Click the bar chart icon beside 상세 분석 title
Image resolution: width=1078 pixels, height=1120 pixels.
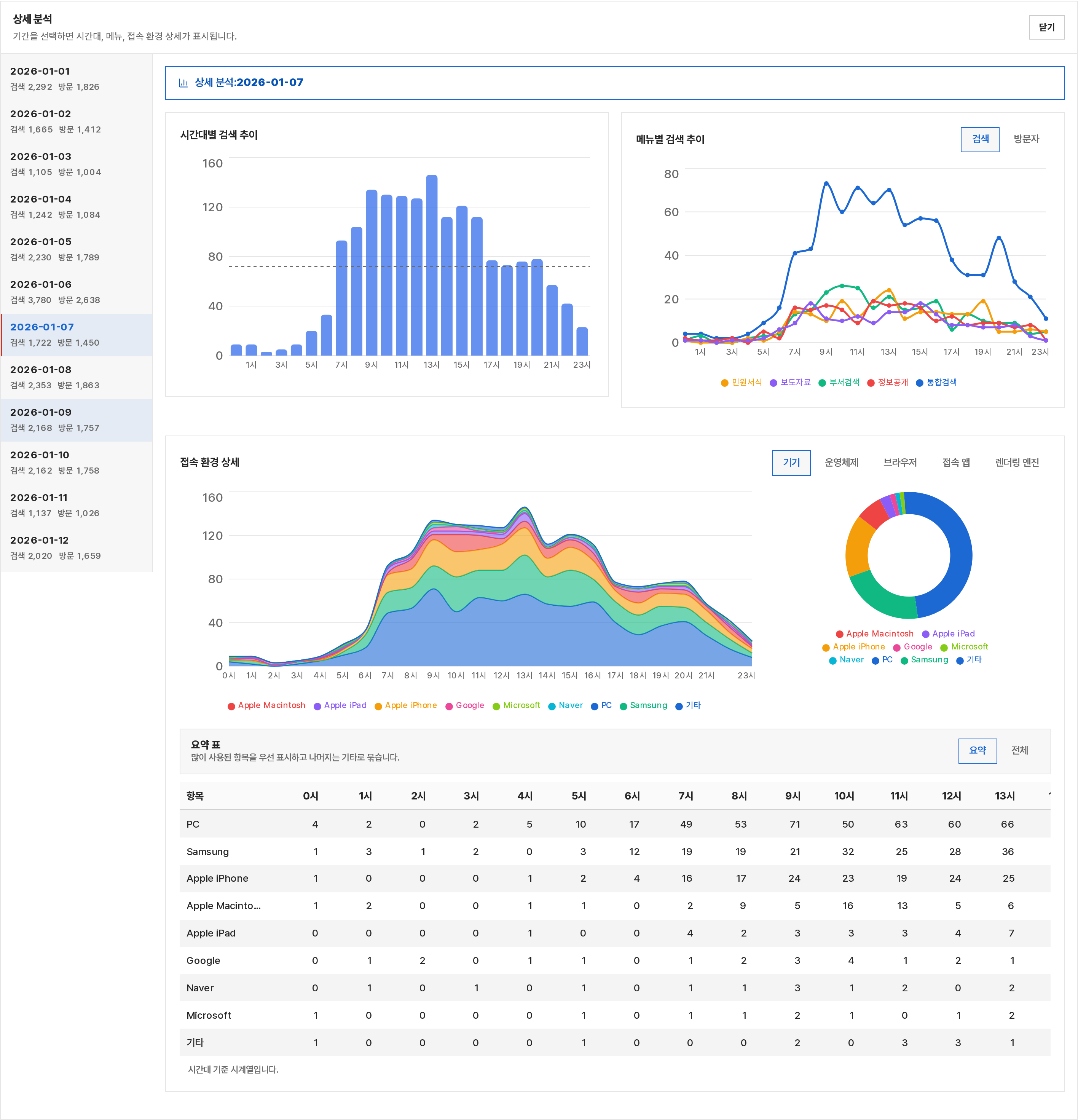click(183, 83)
